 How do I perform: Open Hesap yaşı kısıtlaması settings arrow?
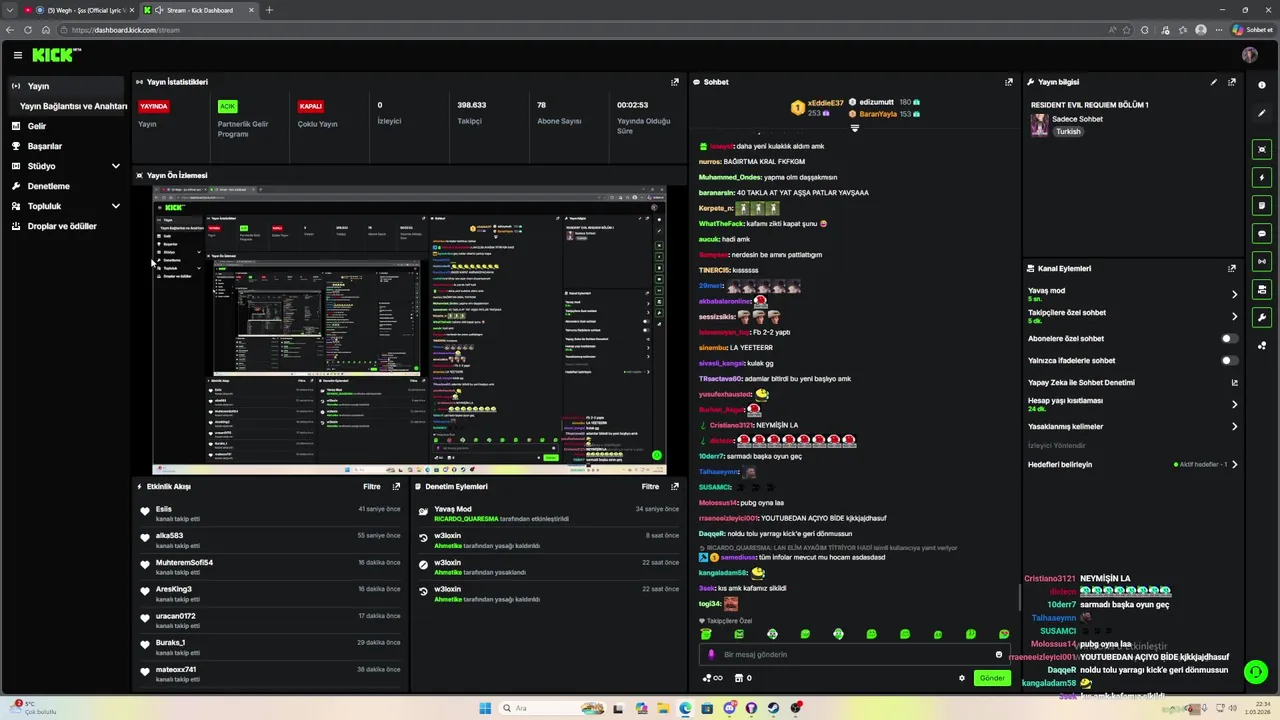point(1234,404)
